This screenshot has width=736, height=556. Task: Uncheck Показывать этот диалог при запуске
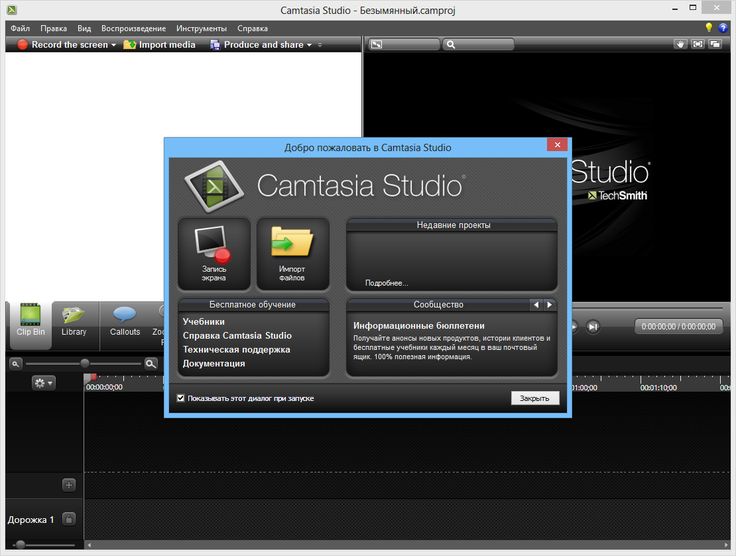(181, 398)
